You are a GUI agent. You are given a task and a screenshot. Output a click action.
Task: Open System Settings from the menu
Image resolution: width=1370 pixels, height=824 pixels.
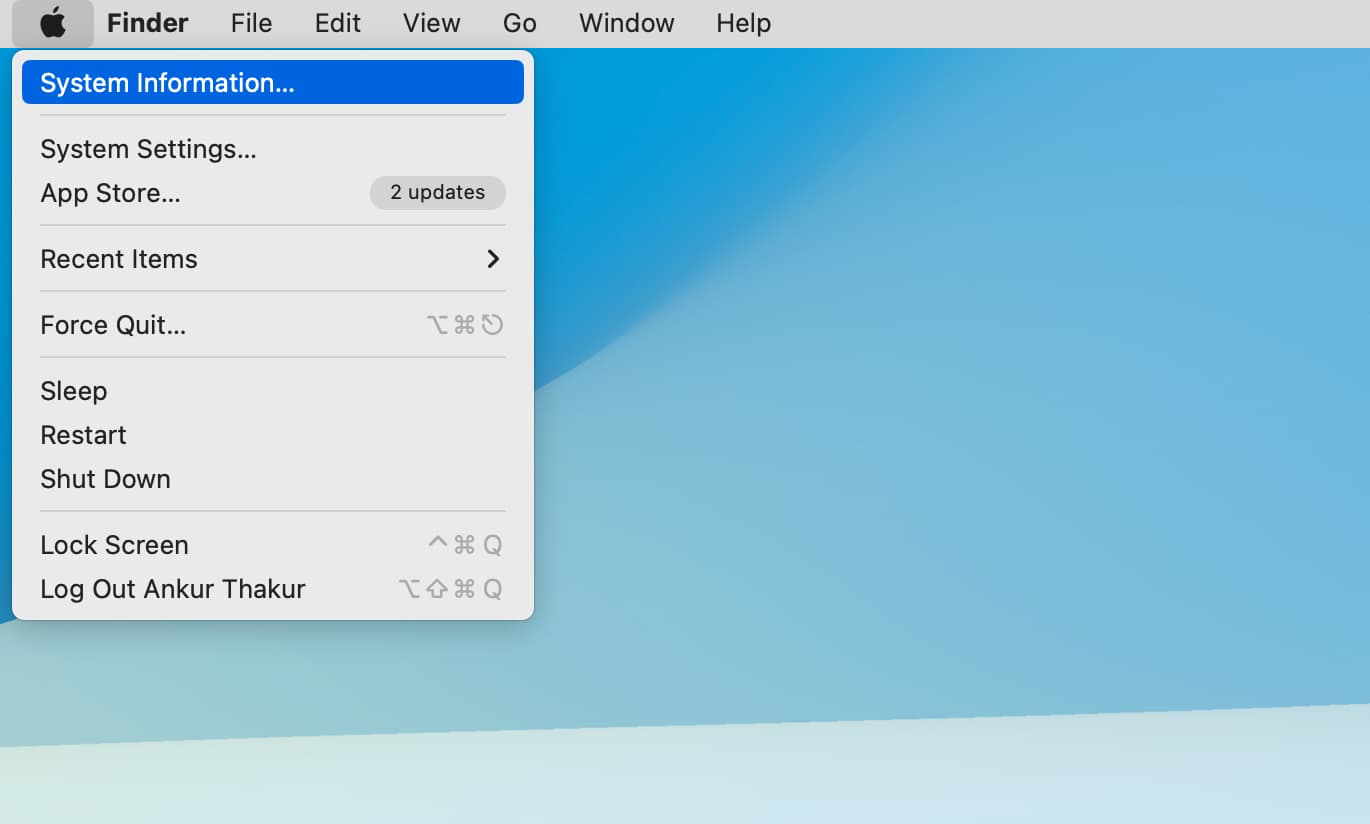[x=148, y=149]
